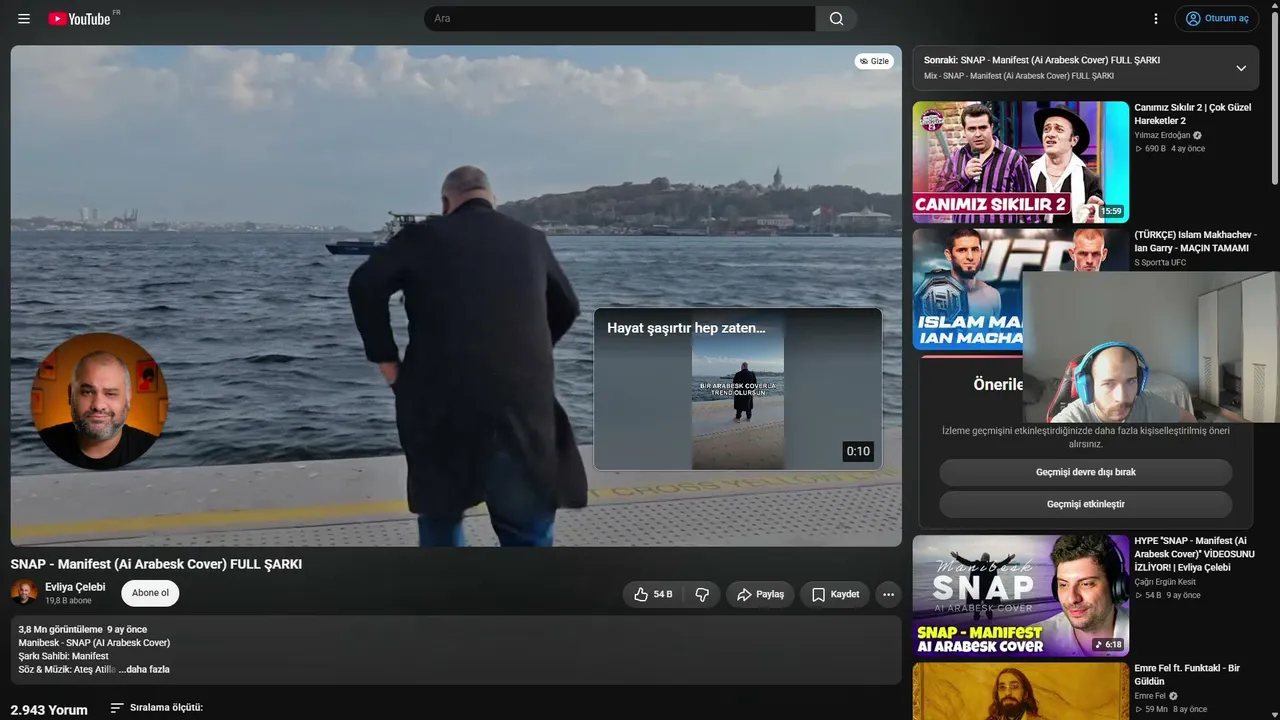Viewport: 1280px width, 720px height.
Task: Click the Geçmişi etkinleştir button
Action: [1085, 504]
